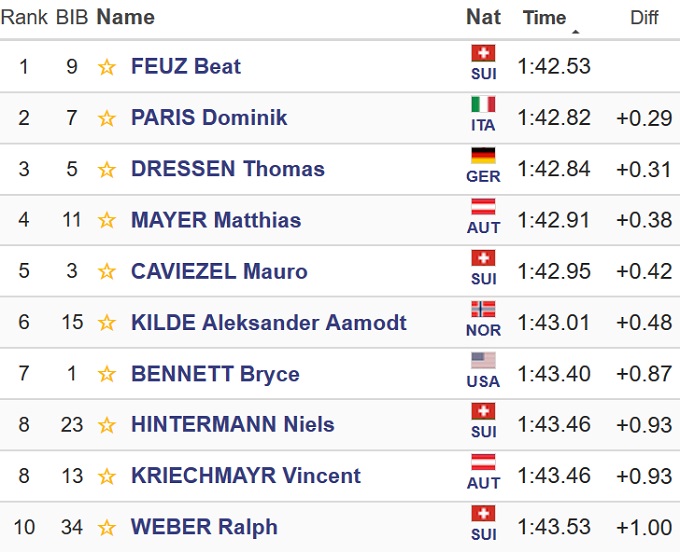Sort results by the Time column
The image size is (680, 552).
click(544, 18)
